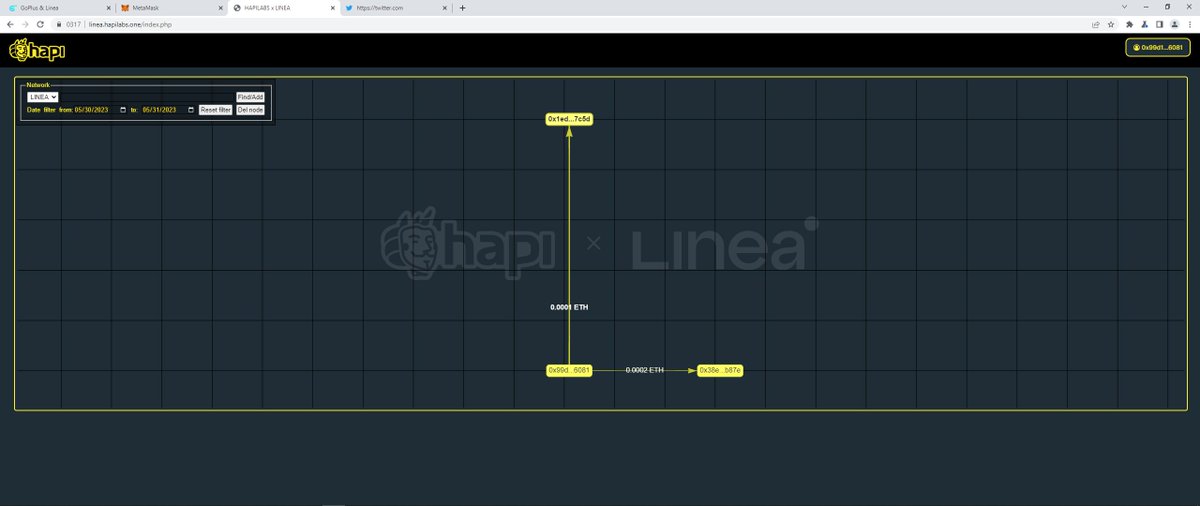Edit the date filter from field 05/30/2023
Viewport: 1200px width, 506px height.
click(101, 110)
